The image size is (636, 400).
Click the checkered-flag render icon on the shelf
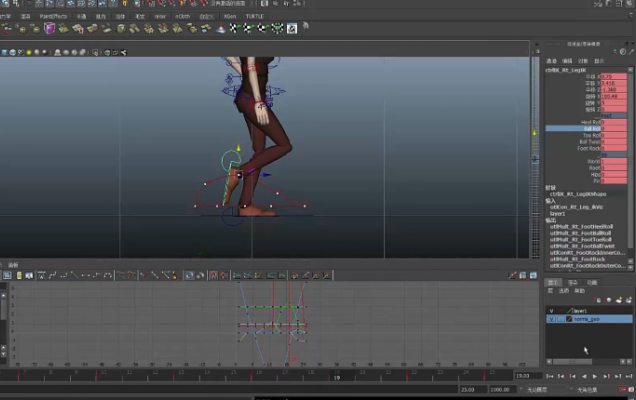pos(235,28)
